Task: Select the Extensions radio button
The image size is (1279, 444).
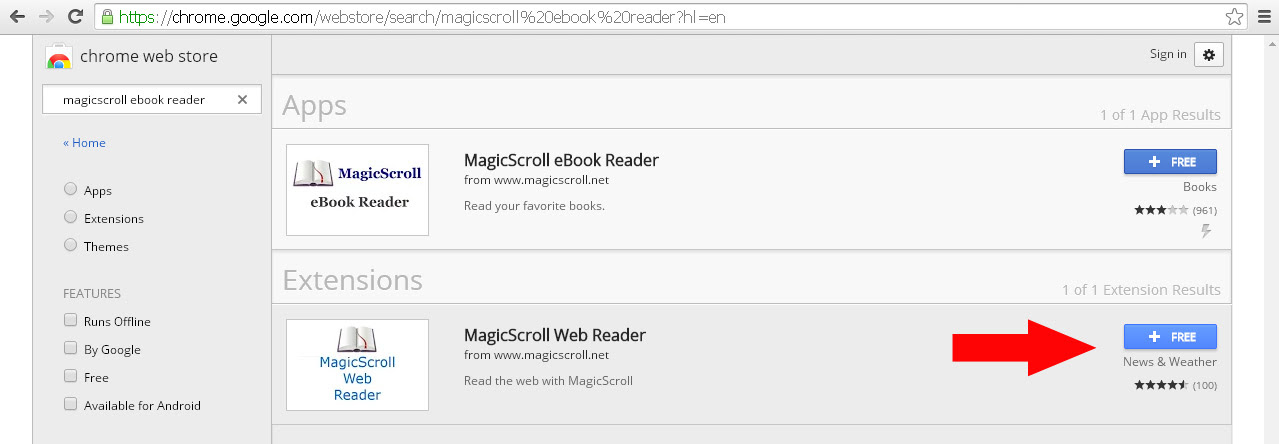Action: [70, 217]
